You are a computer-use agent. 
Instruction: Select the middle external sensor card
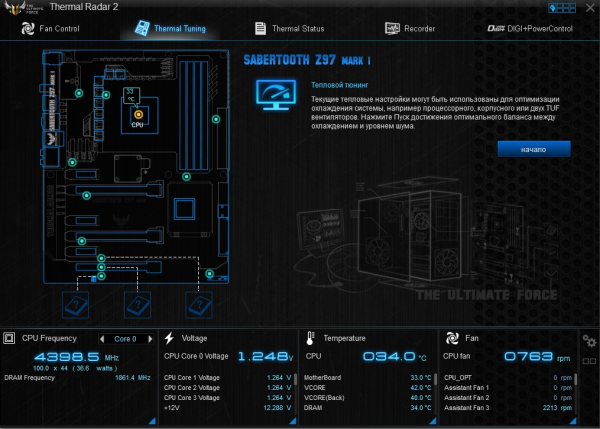137,305
